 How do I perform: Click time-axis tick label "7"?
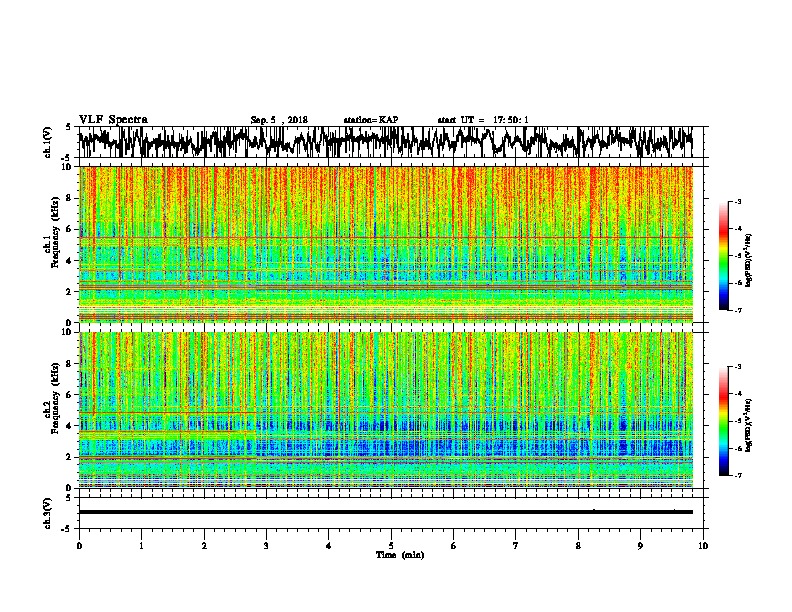[516, 546]
